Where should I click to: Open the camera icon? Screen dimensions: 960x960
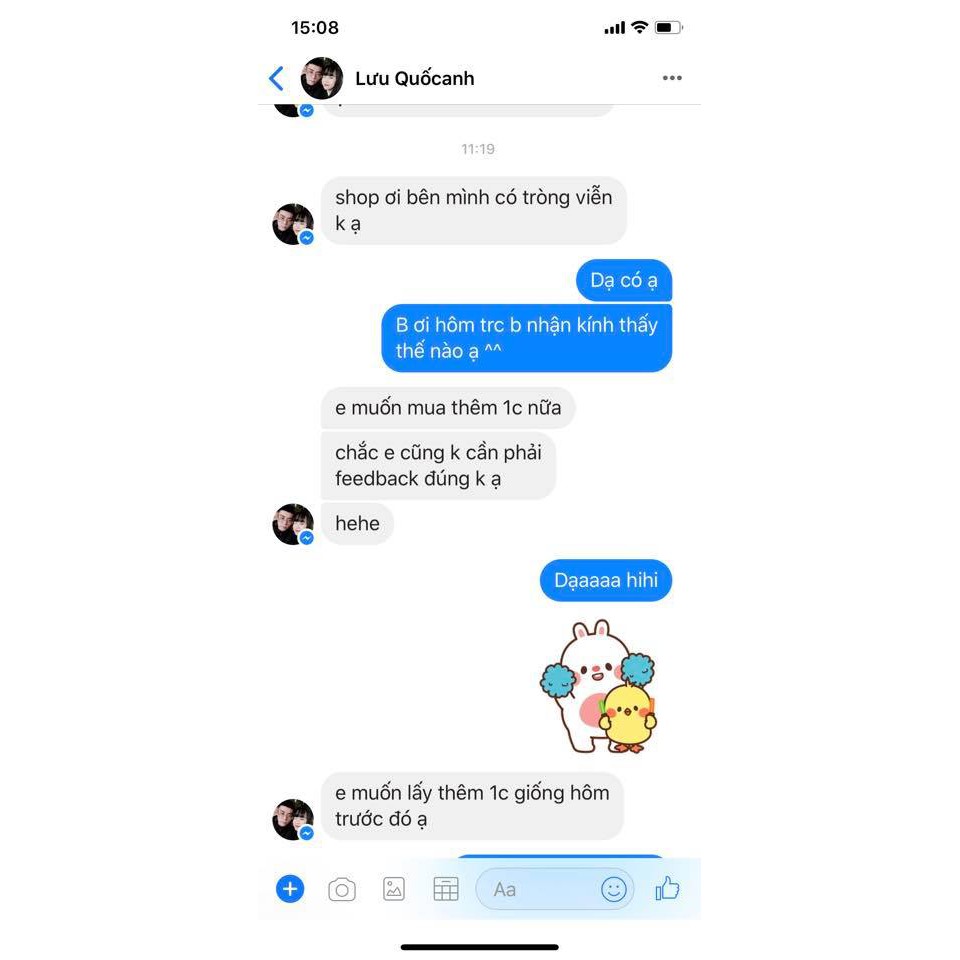pyautogui.click(x=342, y=889)
